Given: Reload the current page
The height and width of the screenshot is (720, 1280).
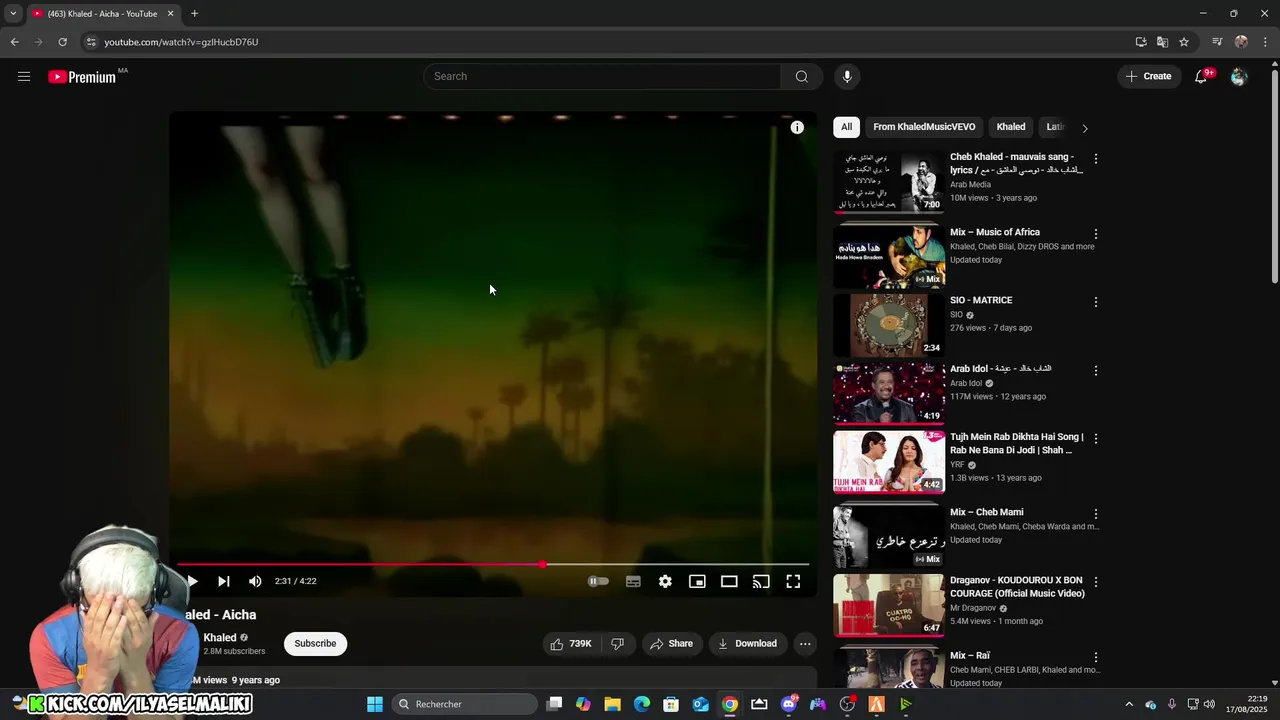Looking at the screenshot, I should [62, 42].
